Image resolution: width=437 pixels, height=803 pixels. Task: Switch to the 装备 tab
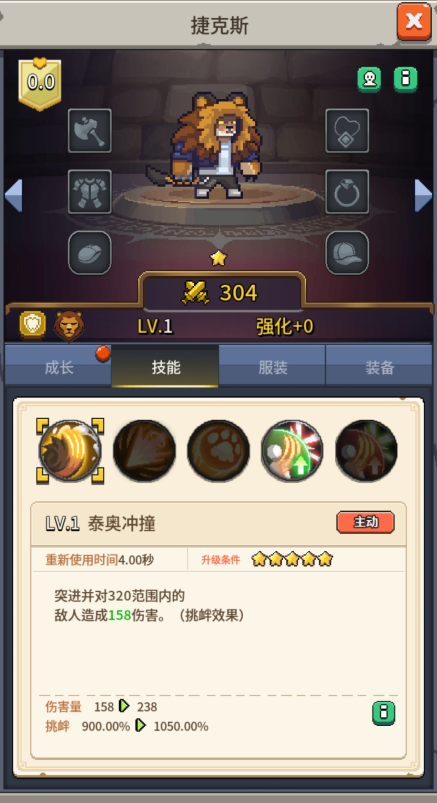tap(379, 366)
